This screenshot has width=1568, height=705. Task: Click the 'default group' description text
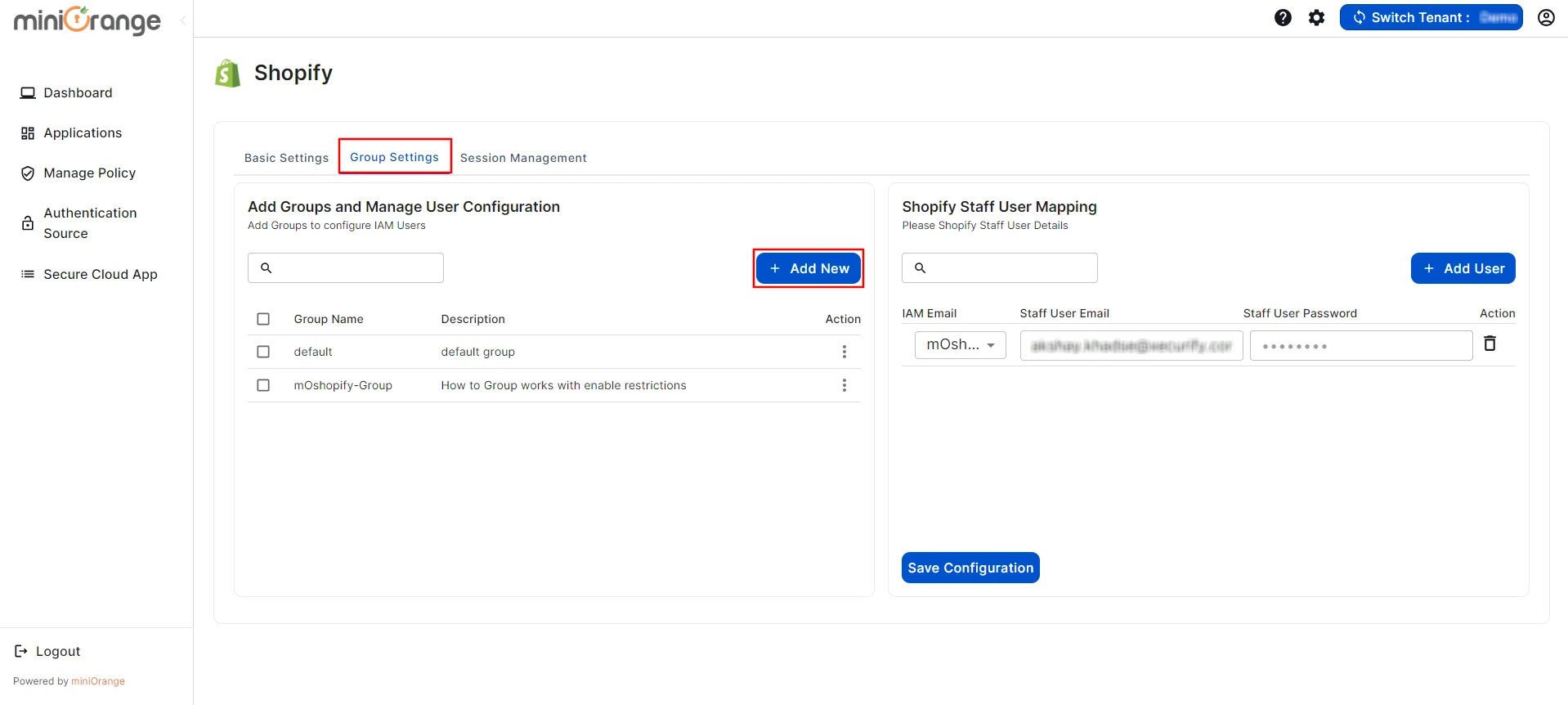478,352
